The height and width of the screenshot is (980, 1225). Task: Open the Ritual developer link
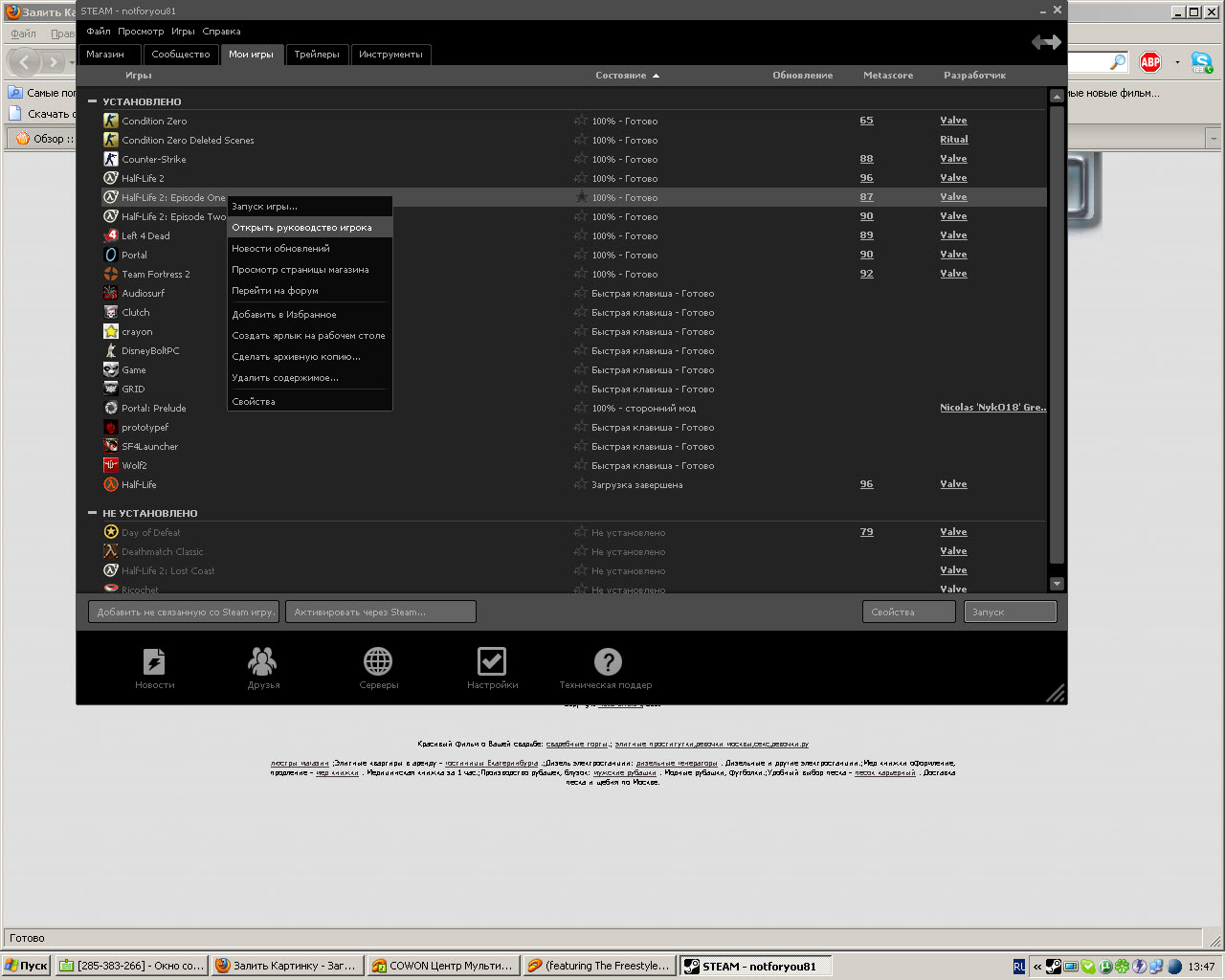click(x=953, y=140)
